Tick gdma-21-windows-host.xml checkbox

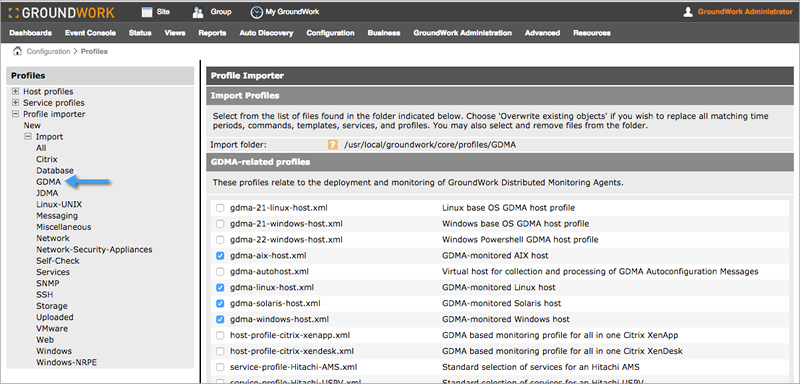pyautogui.click(x=220, y=224)
